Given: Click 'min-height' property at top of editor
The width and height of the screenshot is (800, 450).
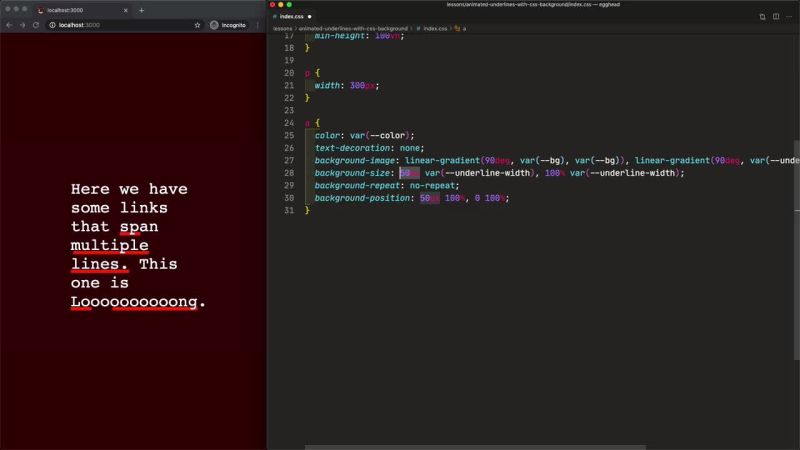Looking at the screenshot, I should pyautogui.click(x=339, y=36).
